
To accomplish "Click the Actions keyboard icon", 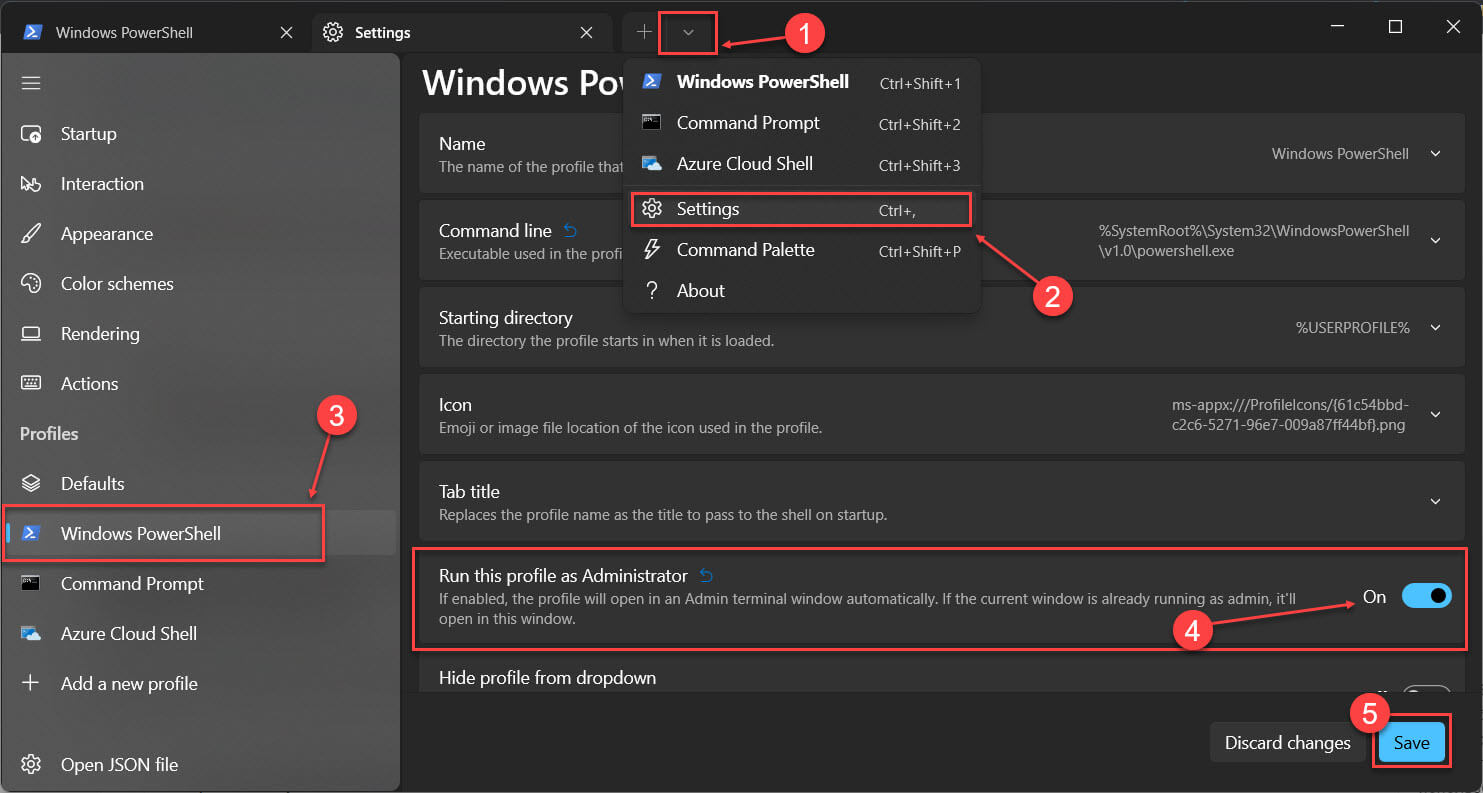I will (31, 384).
